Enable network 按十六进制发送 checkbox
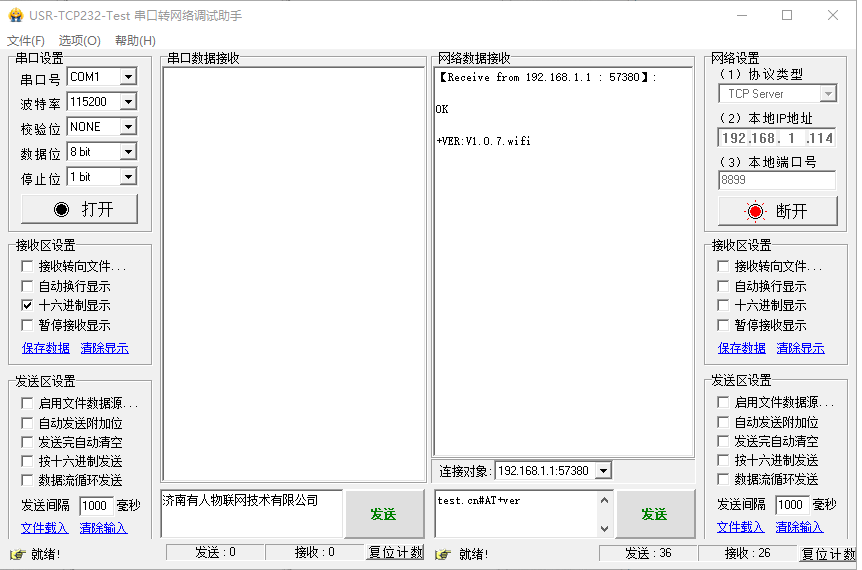Screen dimensions: 862x570 723,460
